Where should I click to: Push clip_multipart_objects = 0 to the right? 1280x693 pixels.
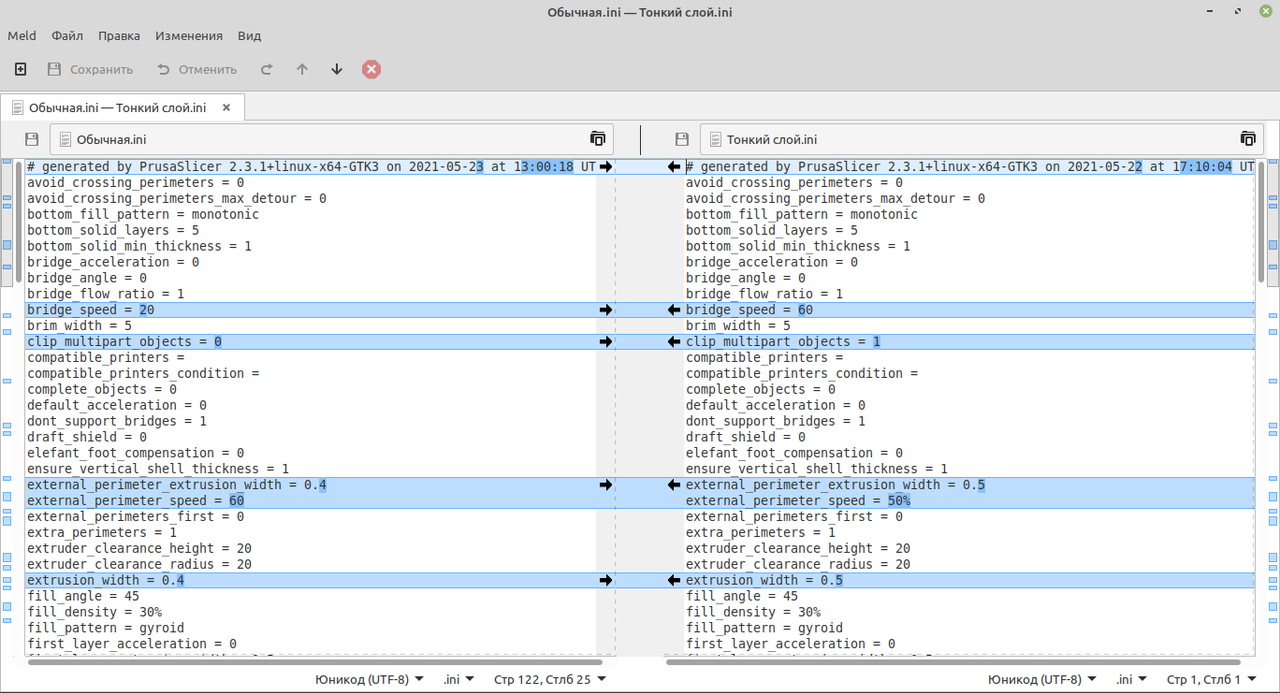click(605, 342)
